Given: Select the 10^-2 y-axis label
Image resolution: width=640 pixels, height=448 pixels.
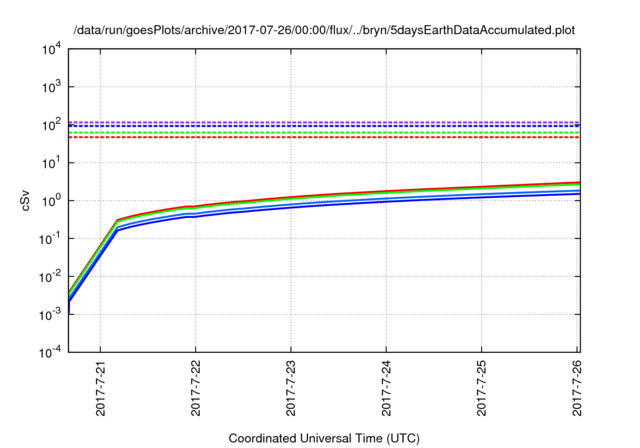Looking at the screenshot, I should pos(51,277).
